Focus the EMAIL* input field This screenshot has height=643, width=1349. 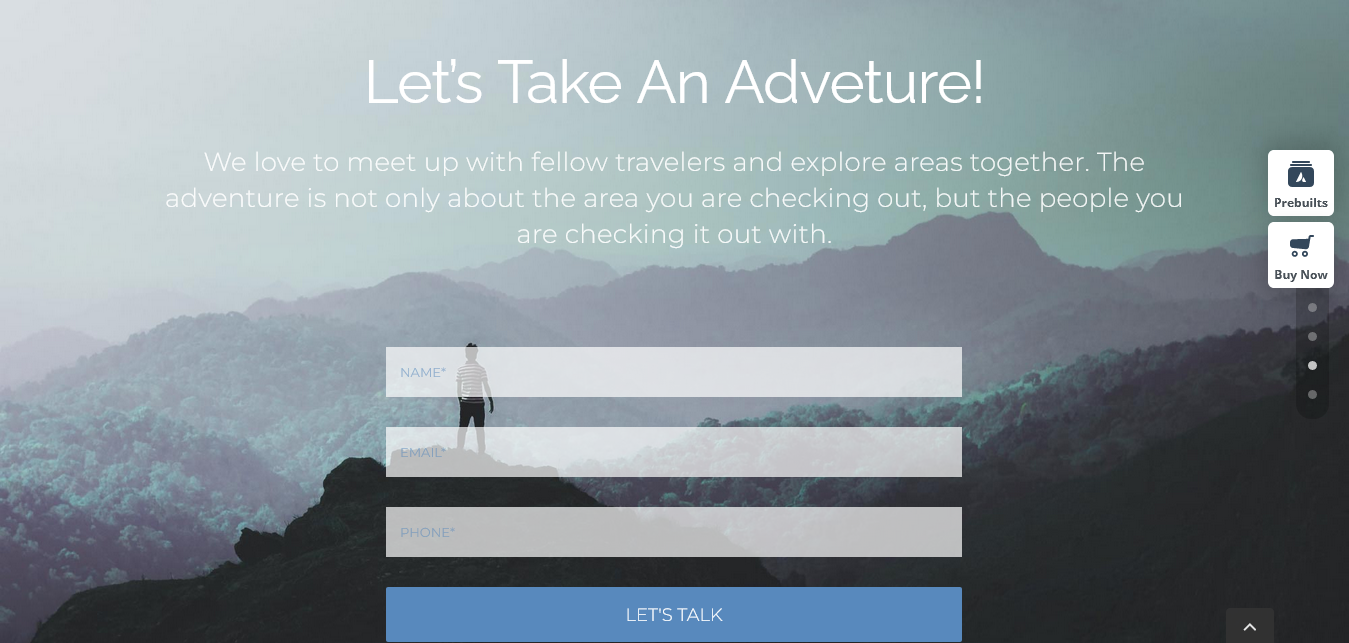point(673,452)
